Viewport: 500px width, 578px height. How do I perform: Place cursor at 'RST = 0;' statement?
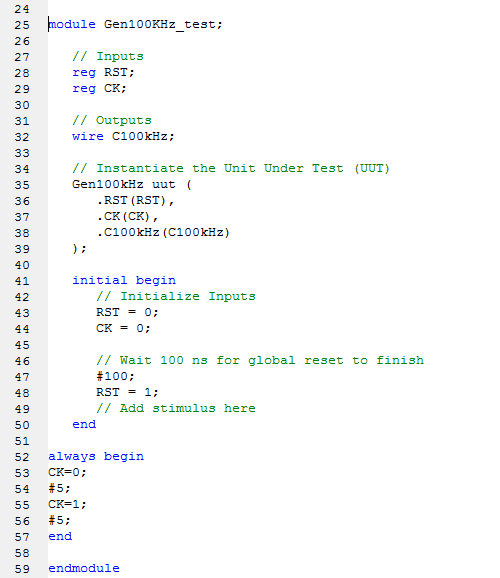[x=127, y=313]
